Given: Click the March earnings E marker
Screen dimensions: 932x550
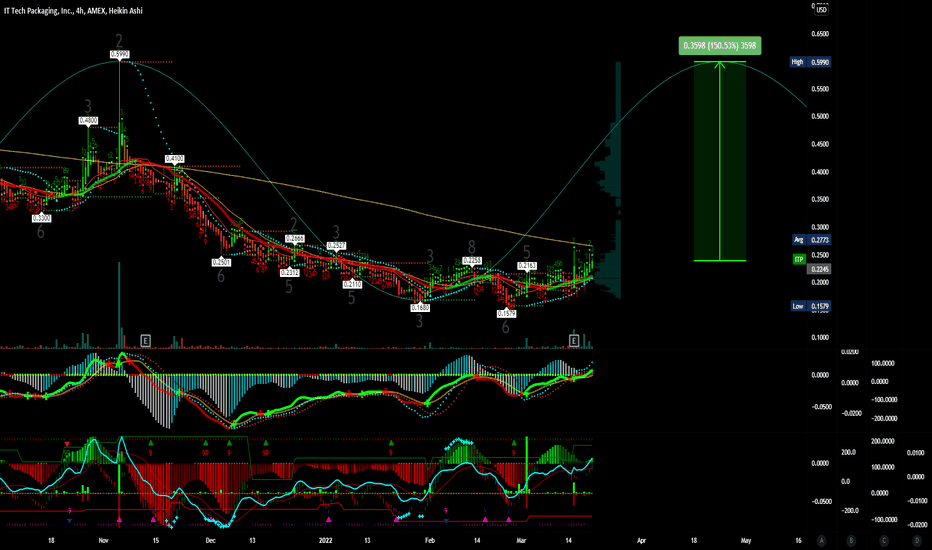Looking at the screenshot, I should 574,341.
